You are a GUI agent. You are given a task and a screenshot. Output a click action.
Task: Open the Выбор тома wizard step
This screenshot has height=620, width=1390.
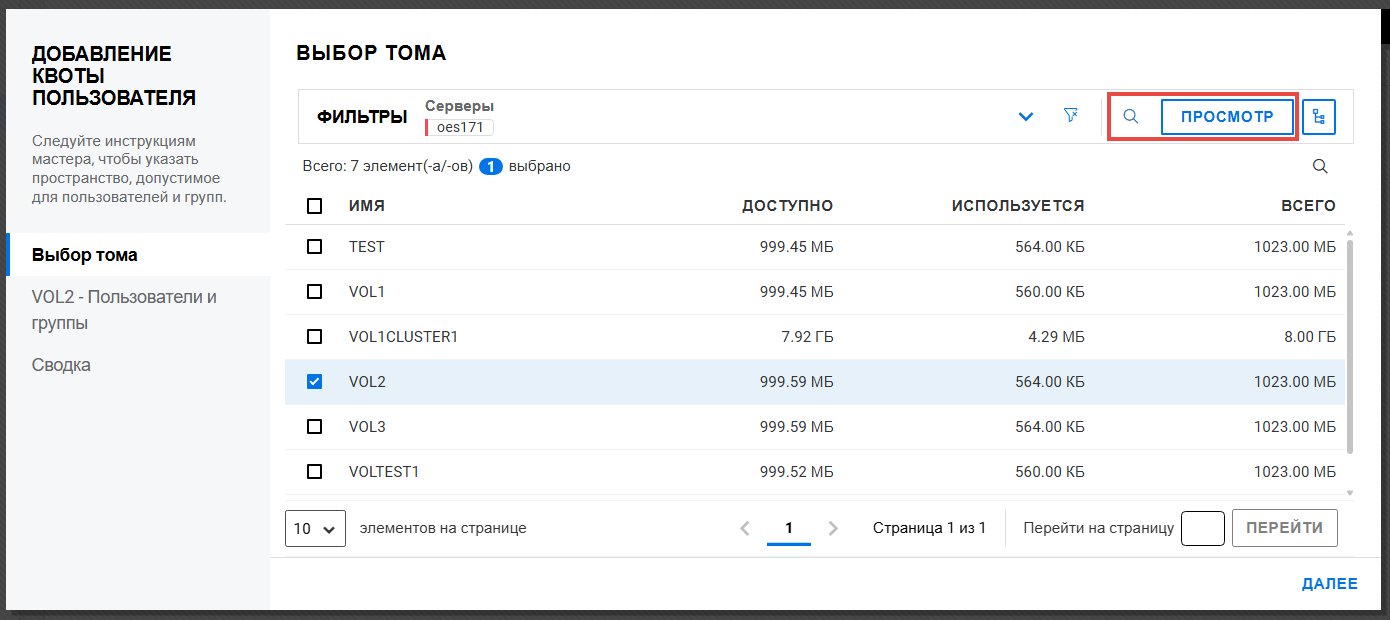(x=85, y=255)
